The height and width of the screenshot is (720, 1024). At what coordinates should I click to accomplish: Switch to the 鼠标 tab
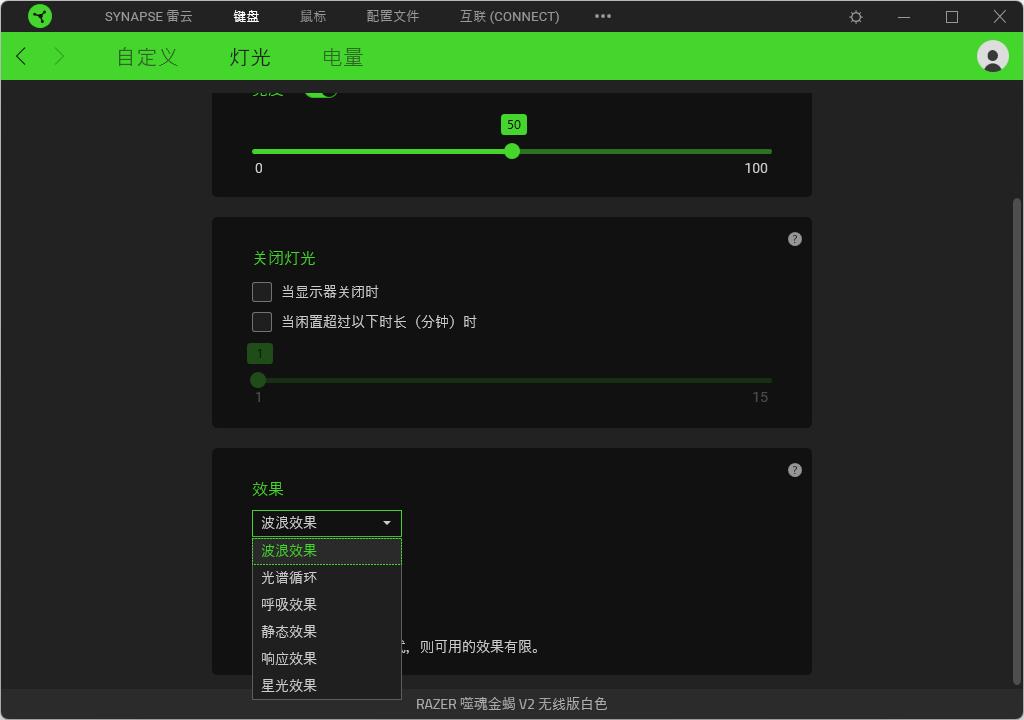point(312,16)
